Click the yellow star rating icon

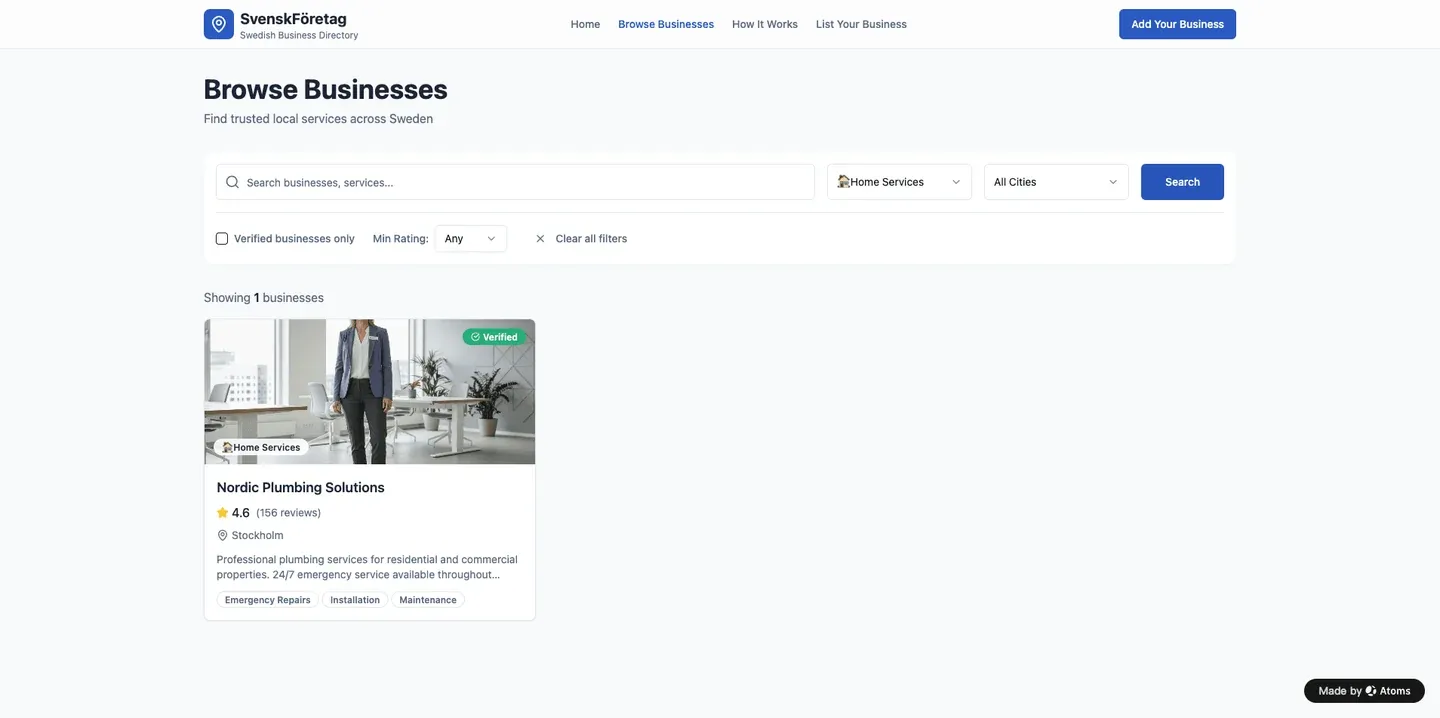(x=222, y=513)
